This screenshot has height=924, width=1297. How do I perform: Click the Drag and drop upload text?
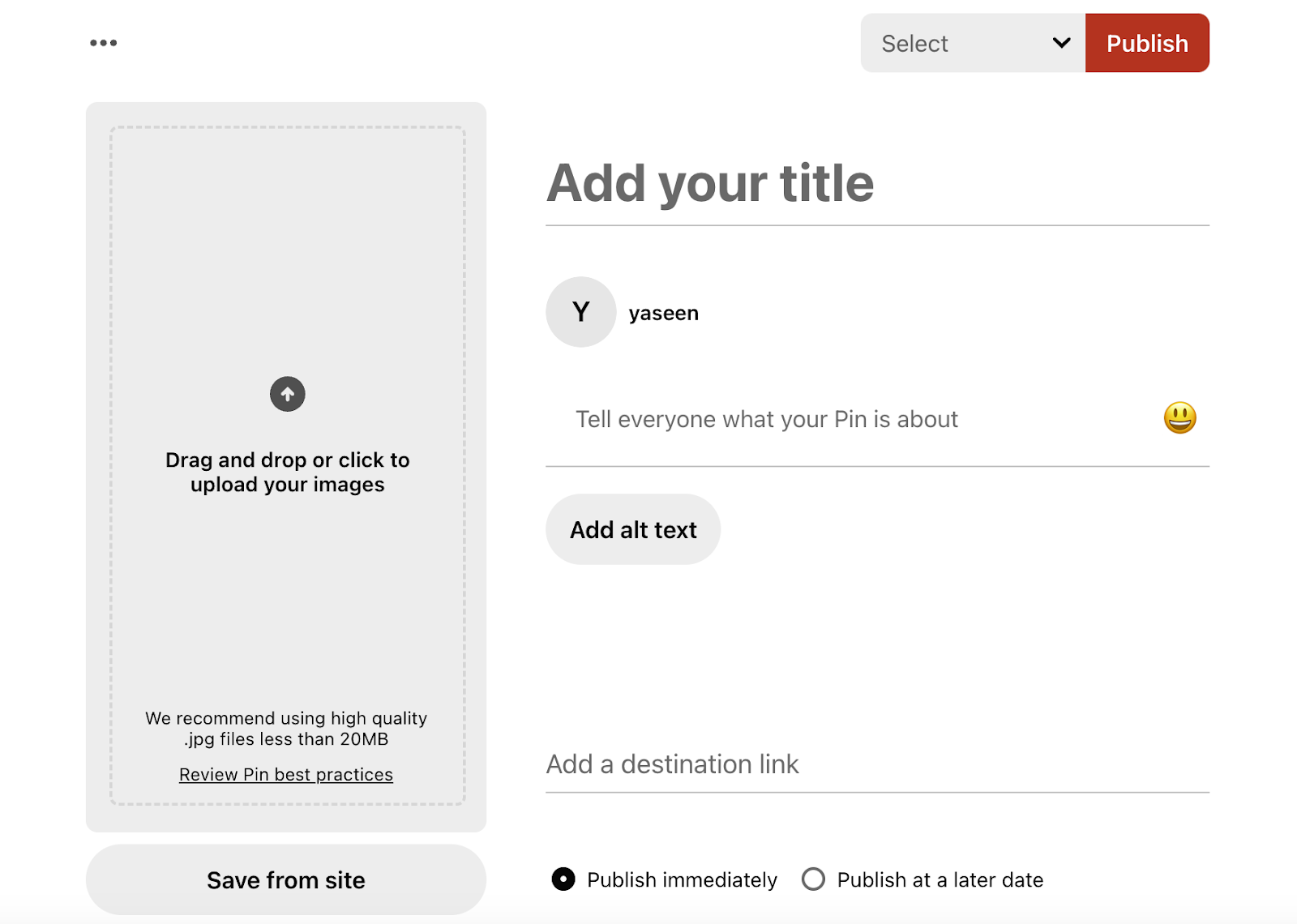point(288,472)
